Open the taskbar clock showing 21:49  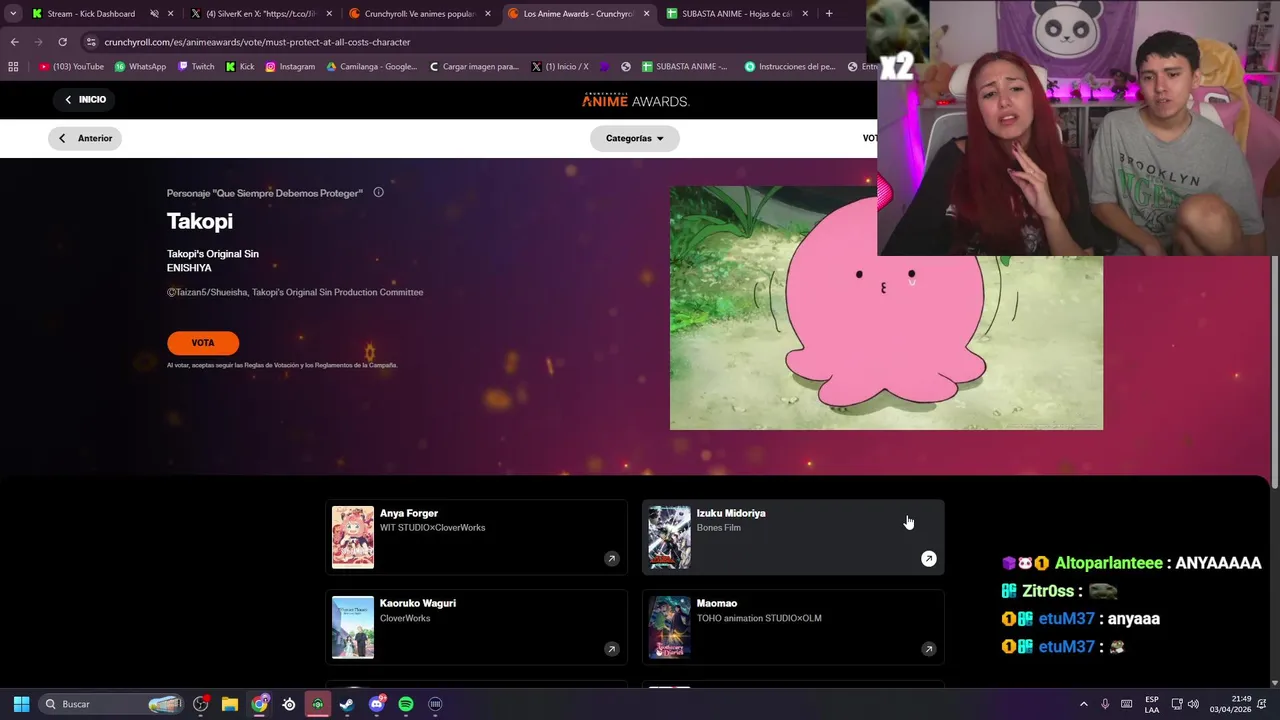(1229, 704)
